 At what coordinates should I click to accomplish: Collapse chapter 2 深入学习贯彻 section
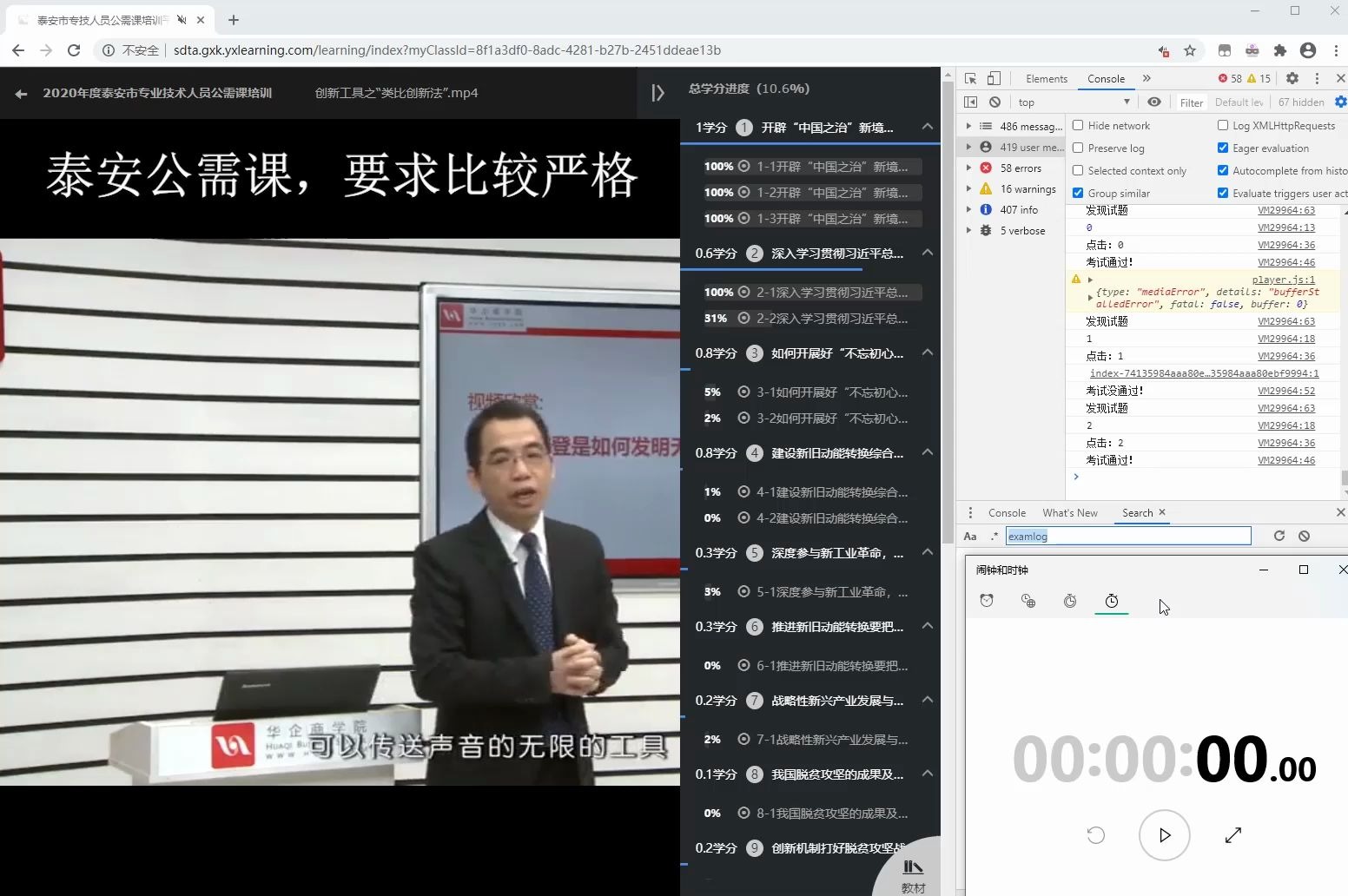928,253
